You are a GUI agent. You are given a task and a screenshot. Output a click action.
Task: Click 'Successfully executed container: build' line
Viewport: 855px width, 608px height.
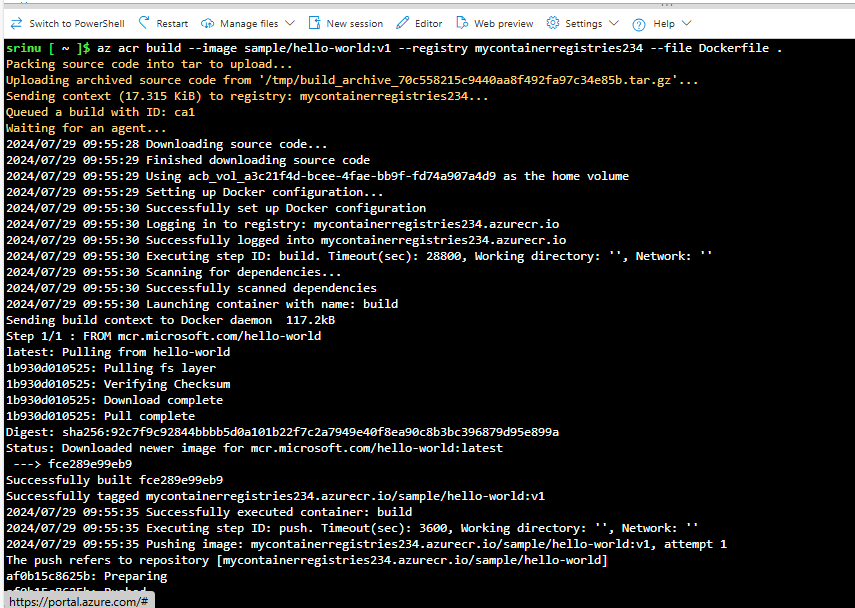tap(209, 512)
